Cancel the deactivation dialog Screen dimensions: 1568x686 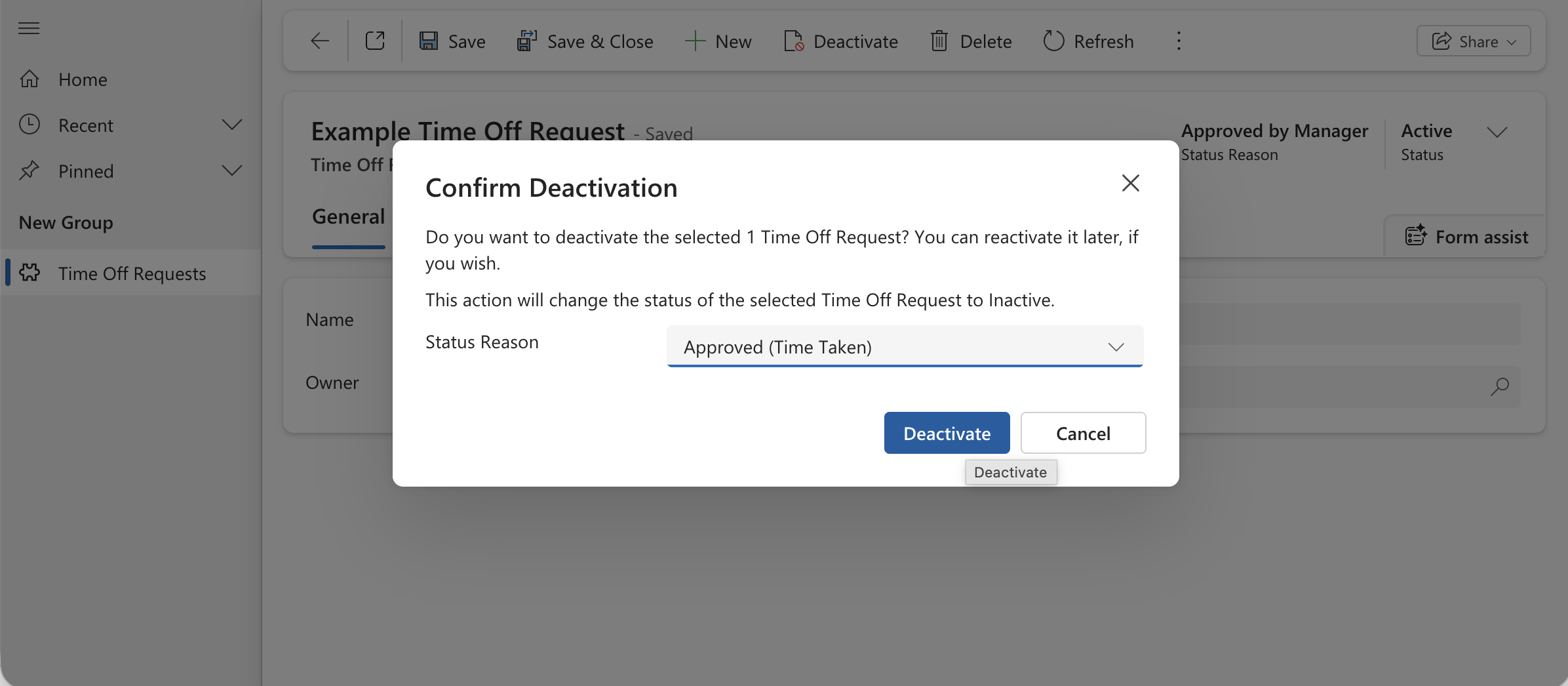coord(1083,433)
